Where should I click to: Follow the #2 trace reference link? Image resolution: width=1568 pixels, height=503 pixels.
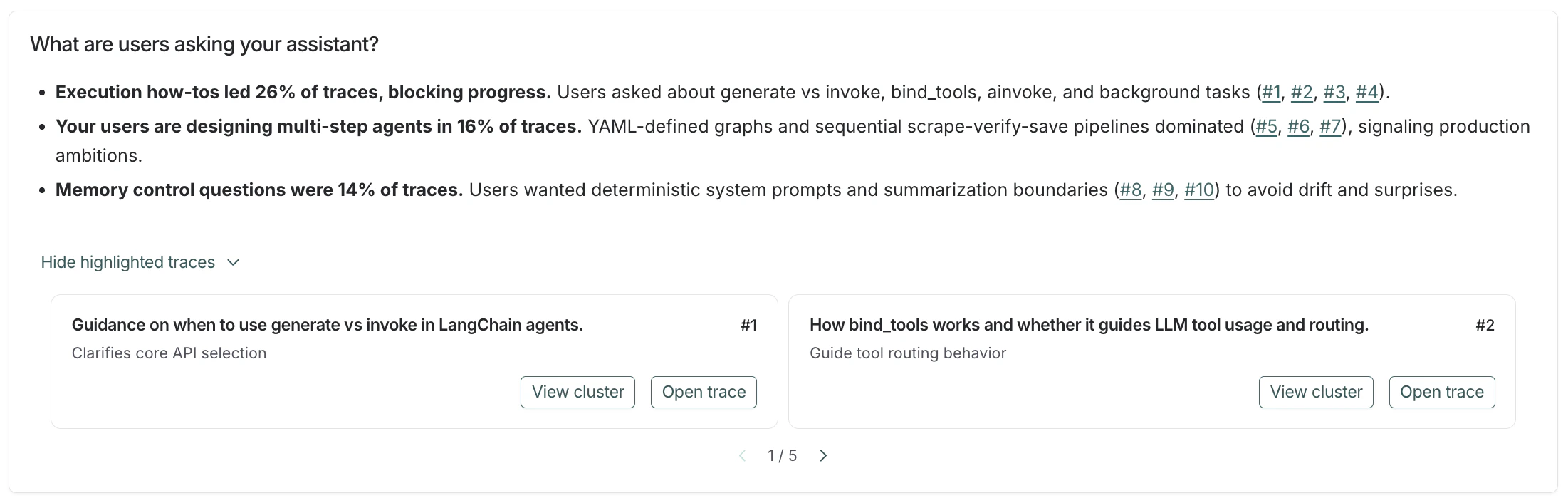1302,93
